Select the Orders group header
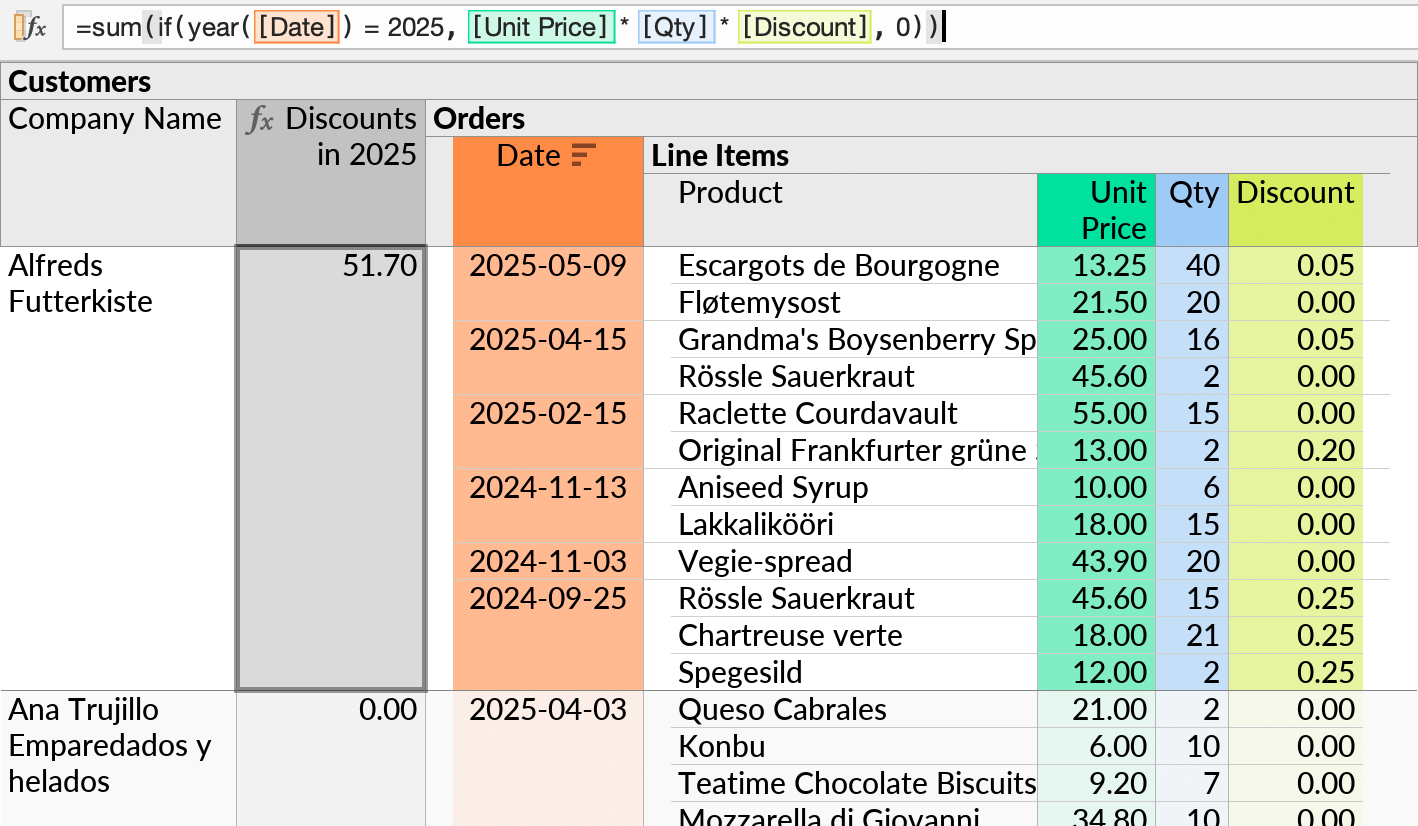The image size is (1418, 826). 478,118
